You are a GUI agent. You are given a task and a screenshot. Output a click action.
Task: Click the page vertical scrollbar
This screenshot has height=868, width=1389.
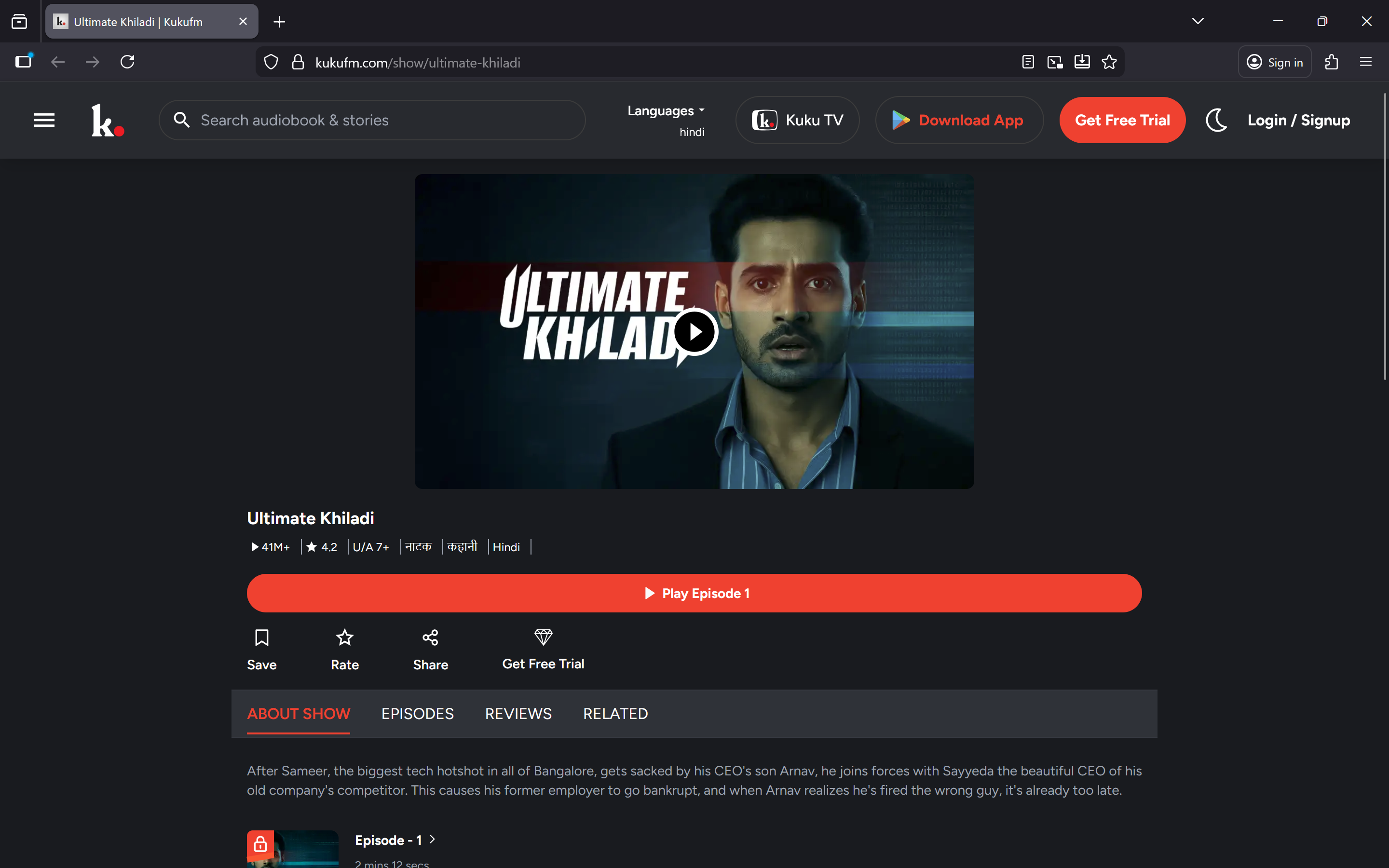[x=1384, y=235]
